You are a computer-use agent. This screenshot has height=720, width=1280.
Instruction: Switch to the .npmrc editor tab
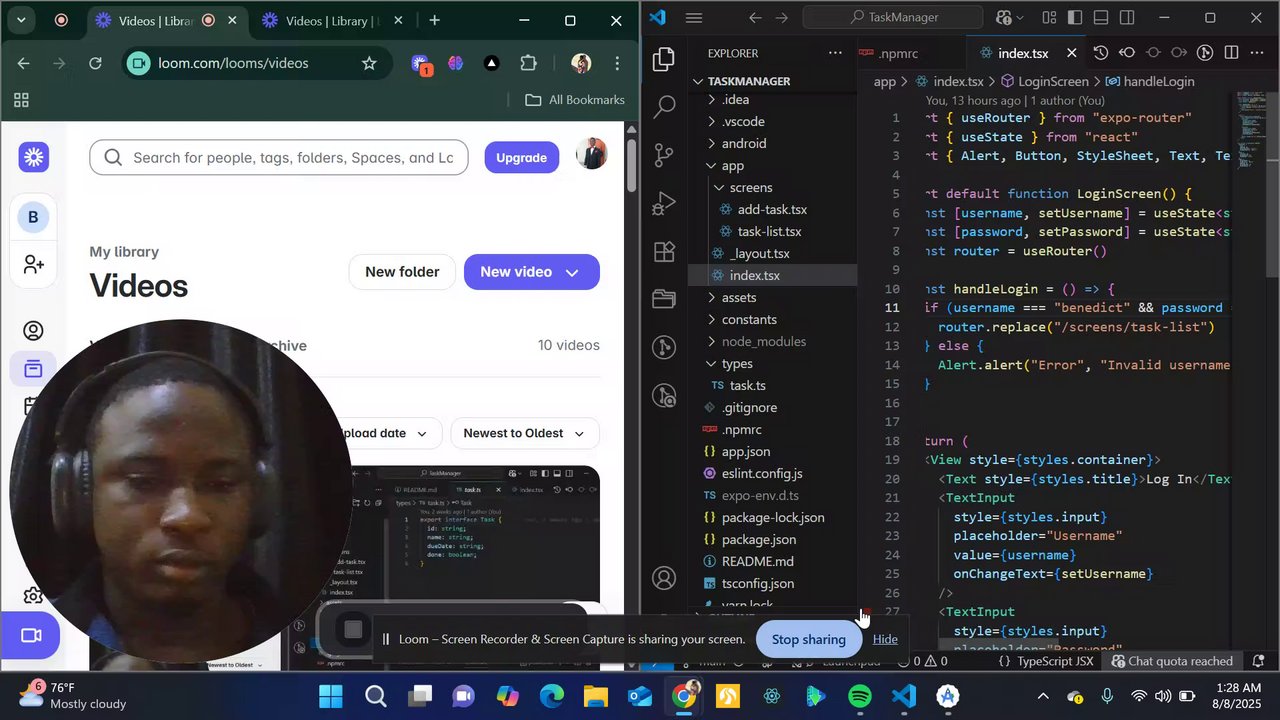(x=898, y=53)
